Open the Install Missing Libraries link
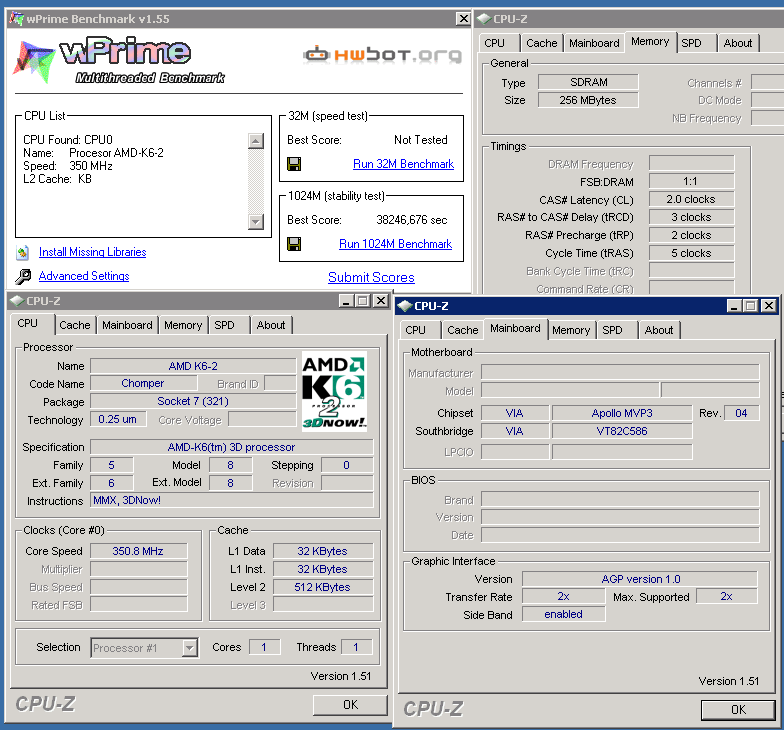Image resolution: width=784 pixels, height=730 pixels. pyautogui.click(x=92, y=252)
